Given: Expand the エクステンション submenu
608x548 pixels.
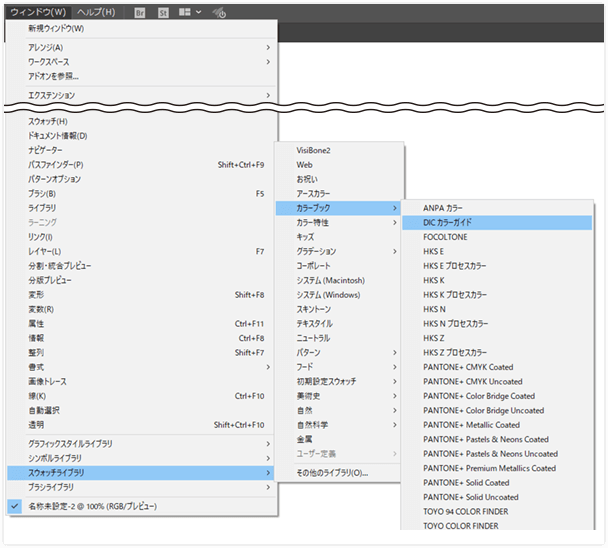Looking at the screenshot, I should [x=142, y=95].
